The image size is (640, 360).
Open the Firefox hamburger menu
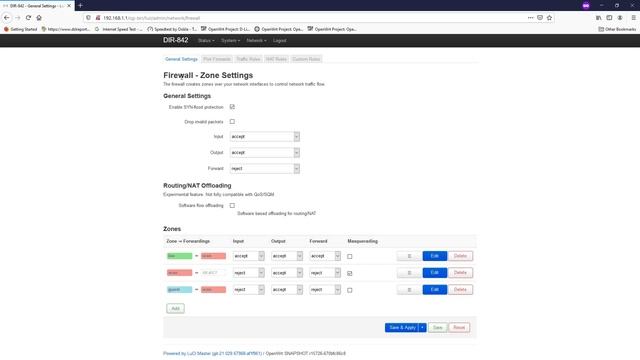pyautogui.click(x=633, y=18)
